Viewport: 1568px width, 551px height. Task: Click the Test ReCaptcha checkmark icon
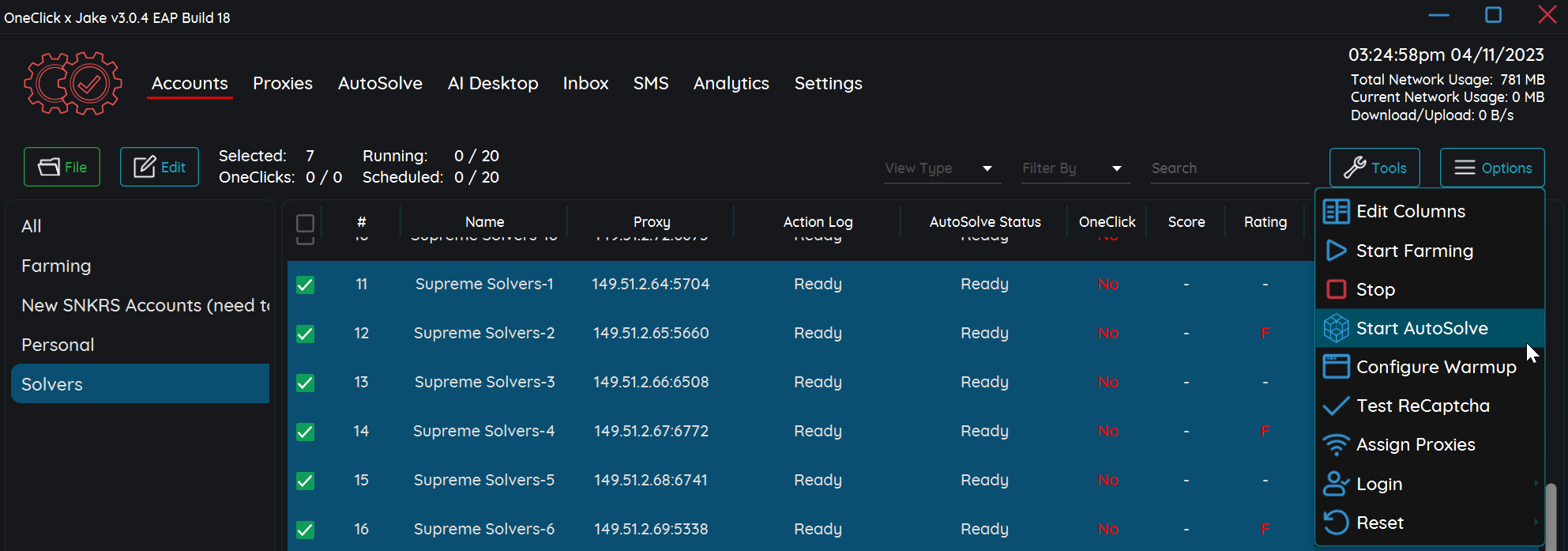coord(1336,406)
